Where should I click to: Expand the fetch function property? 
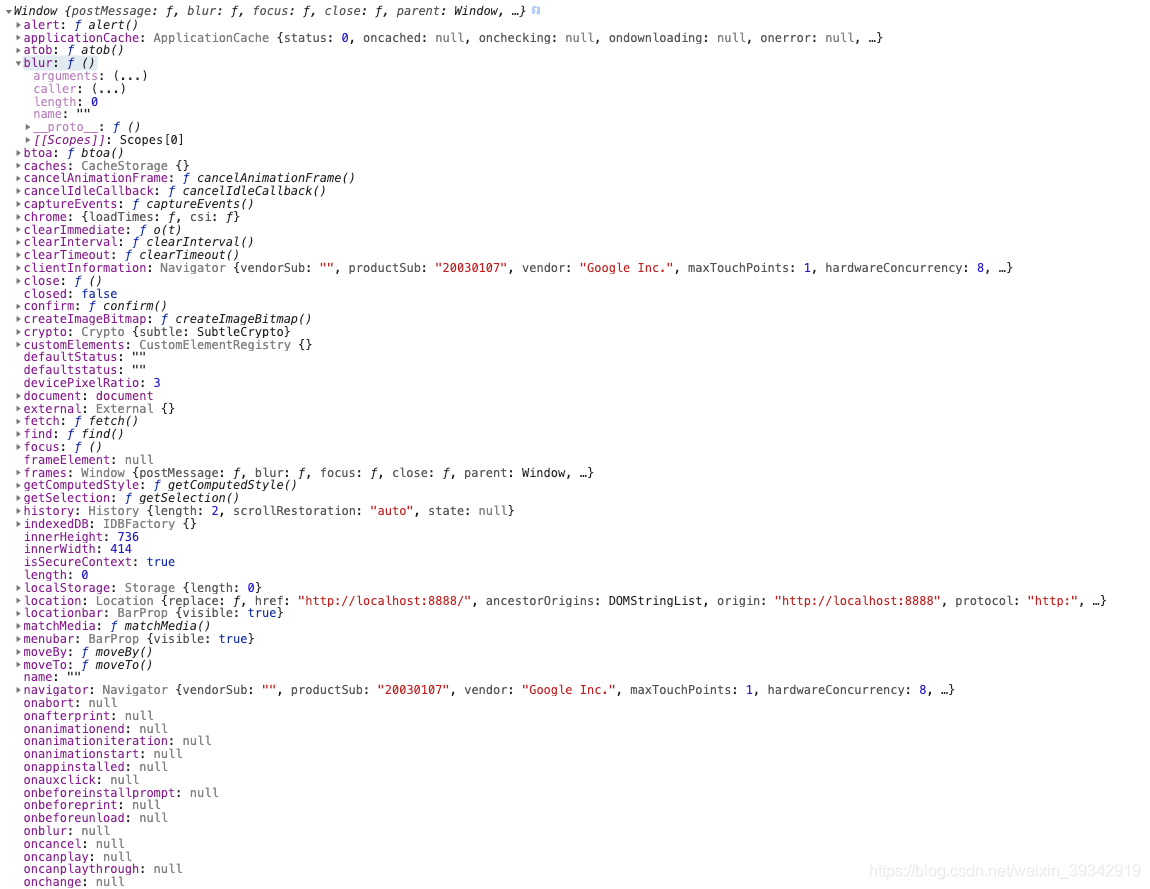click(18, 421)
